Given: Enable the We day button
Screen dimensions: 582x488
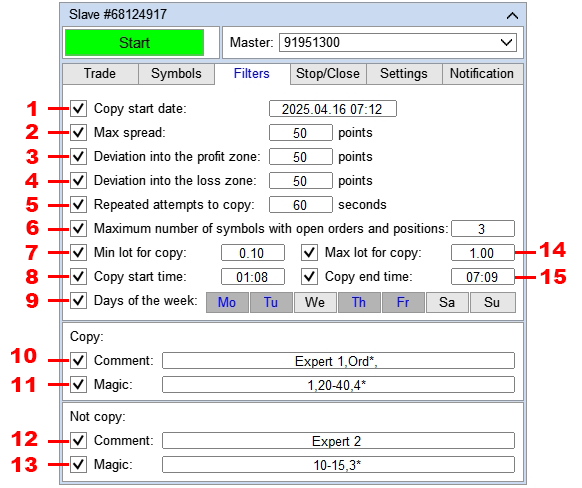Looking at the screenshot, I should point(315,302).
